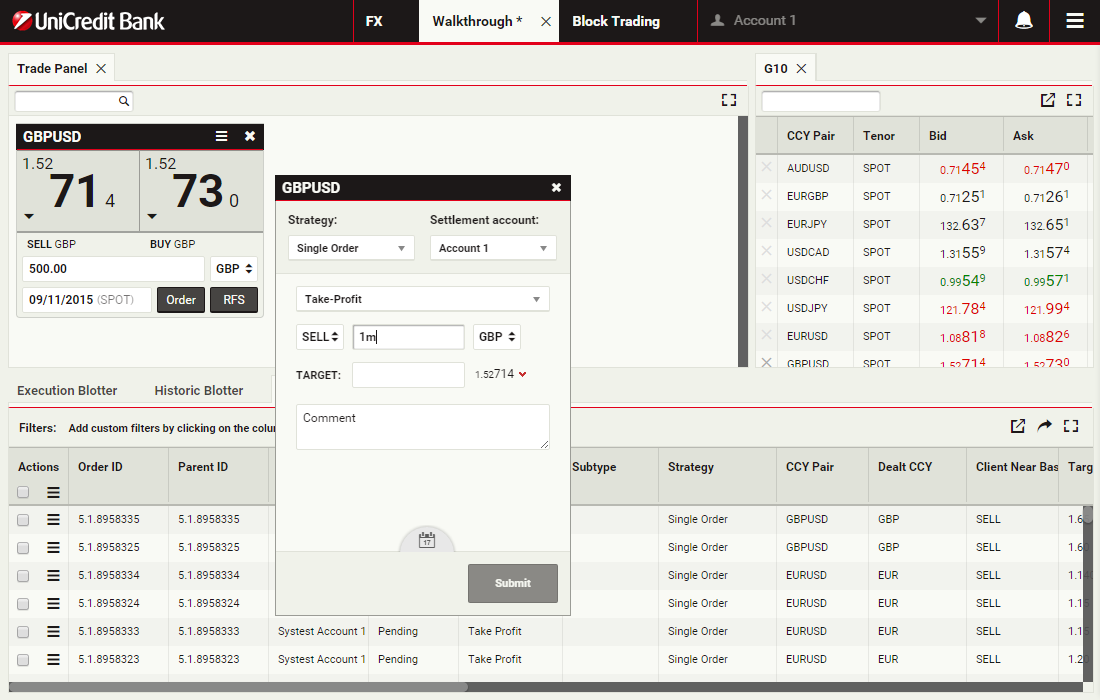1100x700 pixels.
Task: Open Settlement account dropdown
Action: coord(493,248)
